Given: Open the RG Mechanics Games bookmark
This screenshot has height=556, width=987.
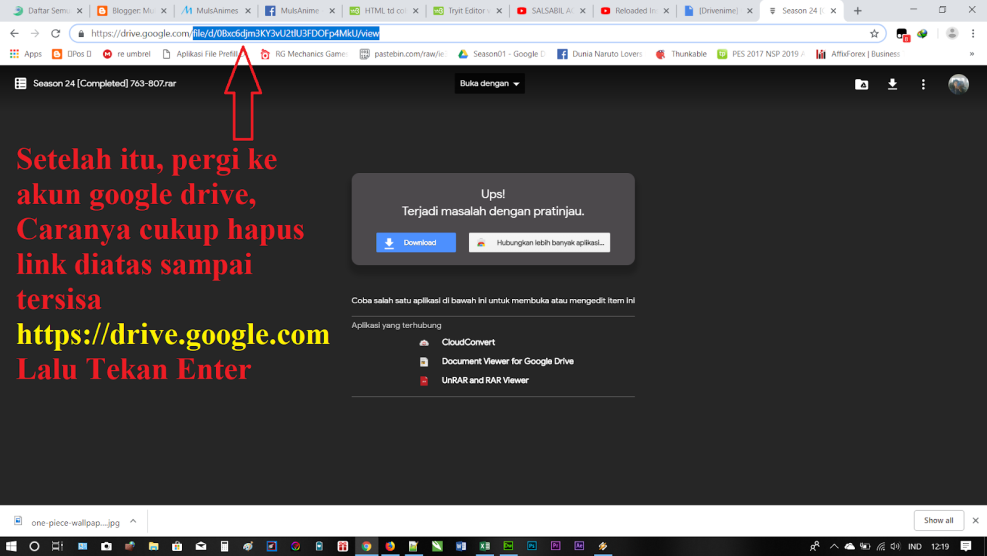Looking at the screenshot, I should pyautogui.click(x=303, y=54).
